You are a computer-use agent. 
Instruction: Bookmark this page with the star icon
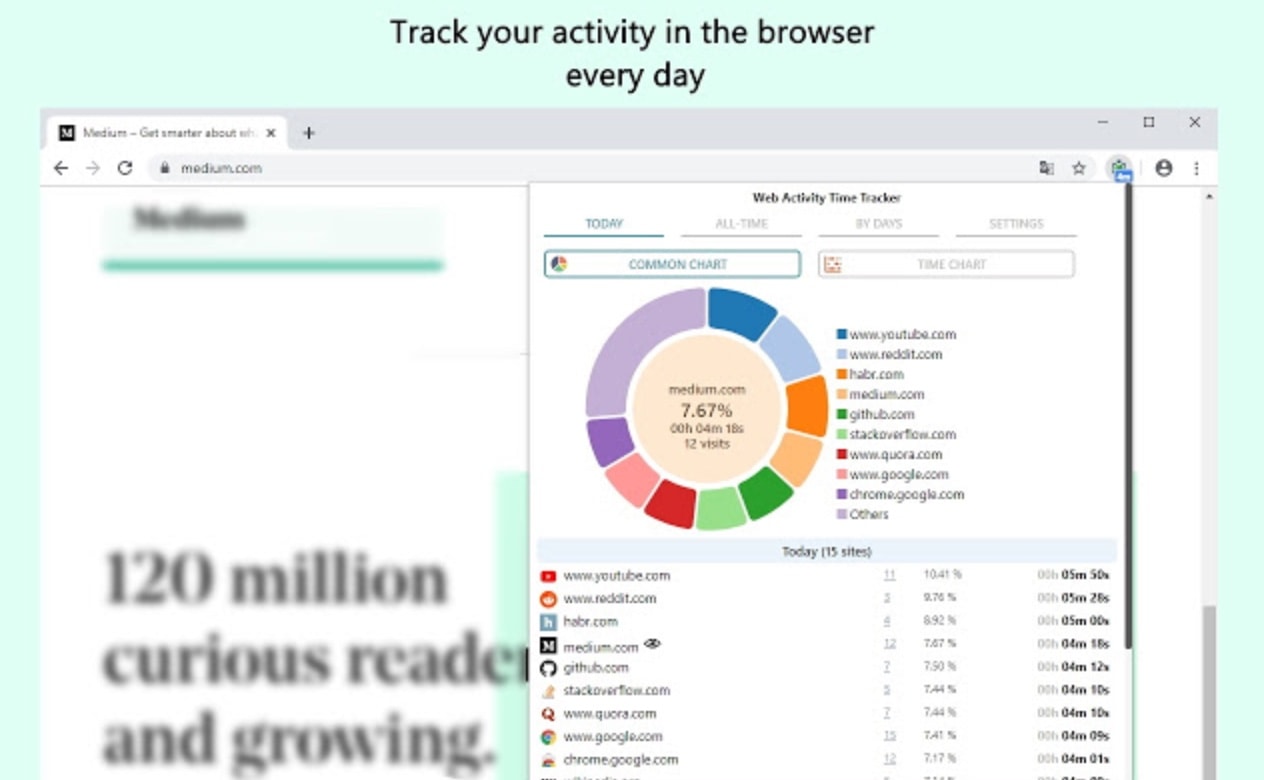point(1078,168)
